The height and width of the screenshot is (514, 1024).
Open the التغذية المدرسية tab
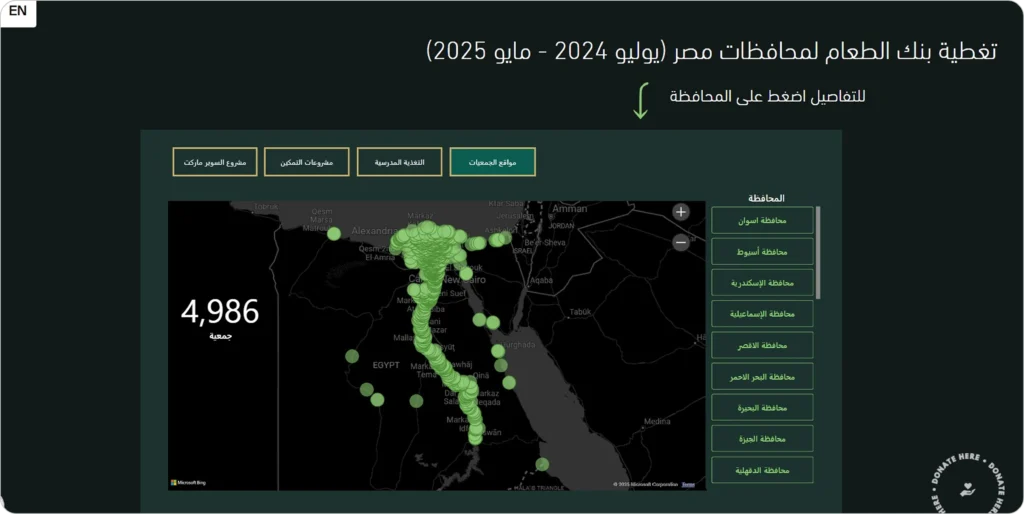coord(399,162)
